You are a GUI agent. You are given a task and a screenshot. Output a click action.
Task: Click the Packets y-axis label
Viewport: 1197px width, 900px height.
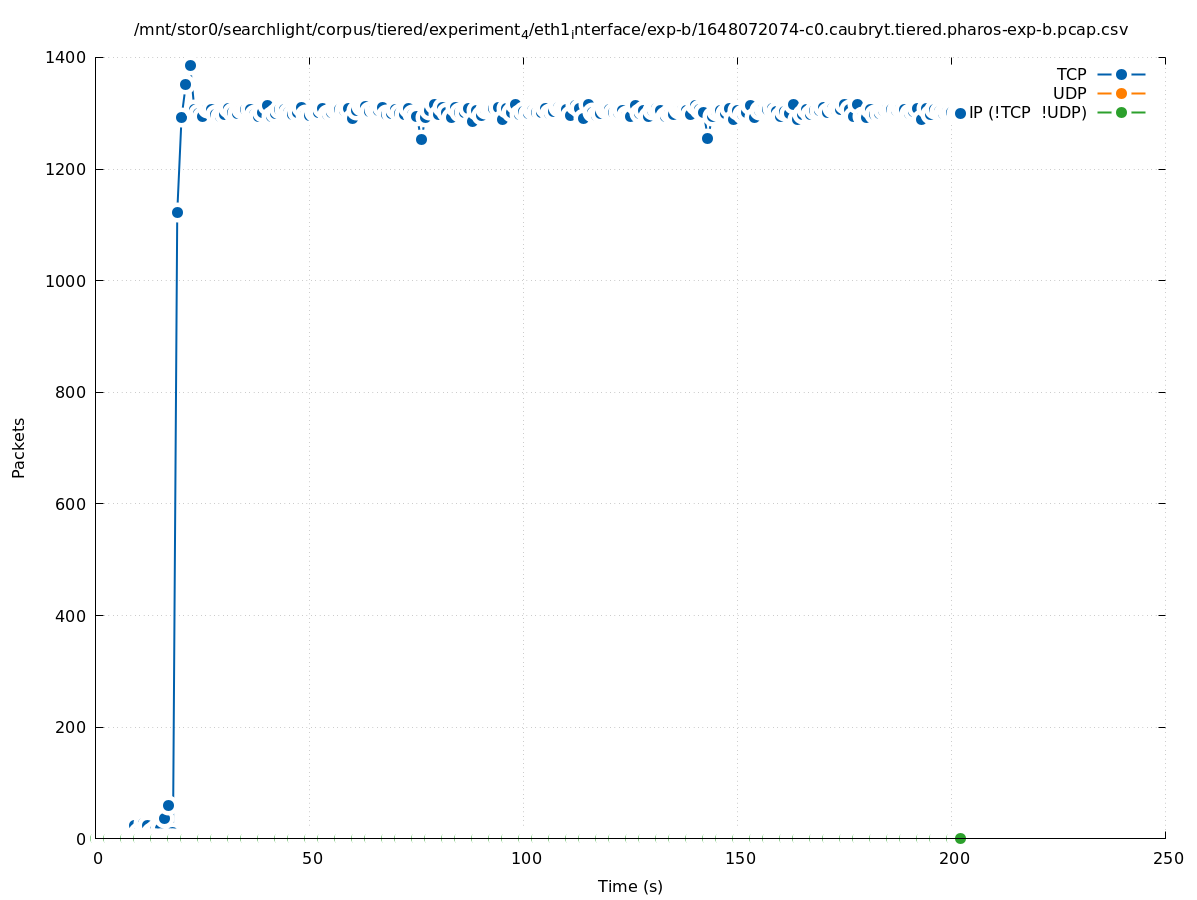pyautogui.click(x=19, y=447)
